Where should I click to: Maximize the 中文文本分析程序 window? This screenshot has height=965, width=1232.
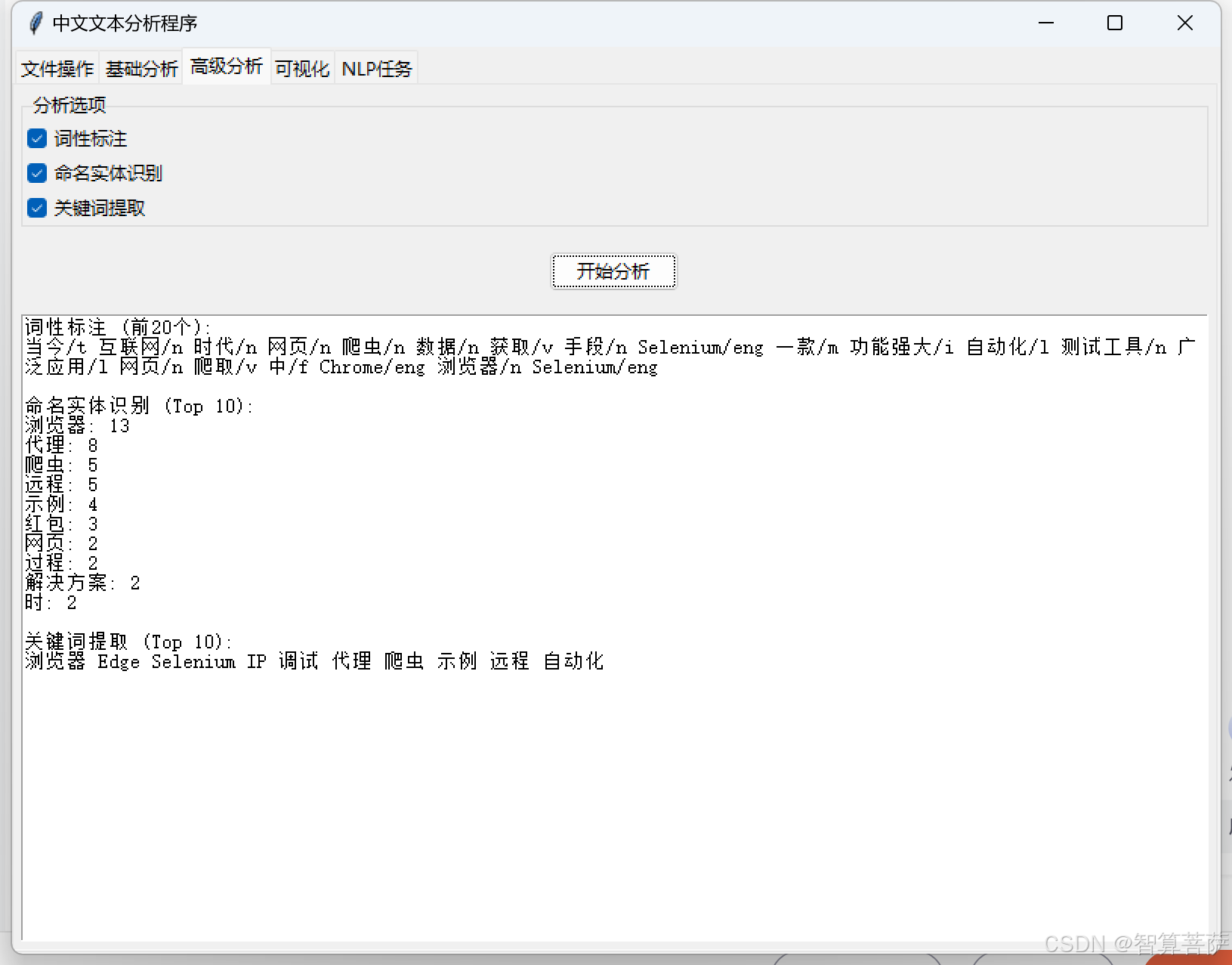pyautogui.click(x=1114, y=23)
